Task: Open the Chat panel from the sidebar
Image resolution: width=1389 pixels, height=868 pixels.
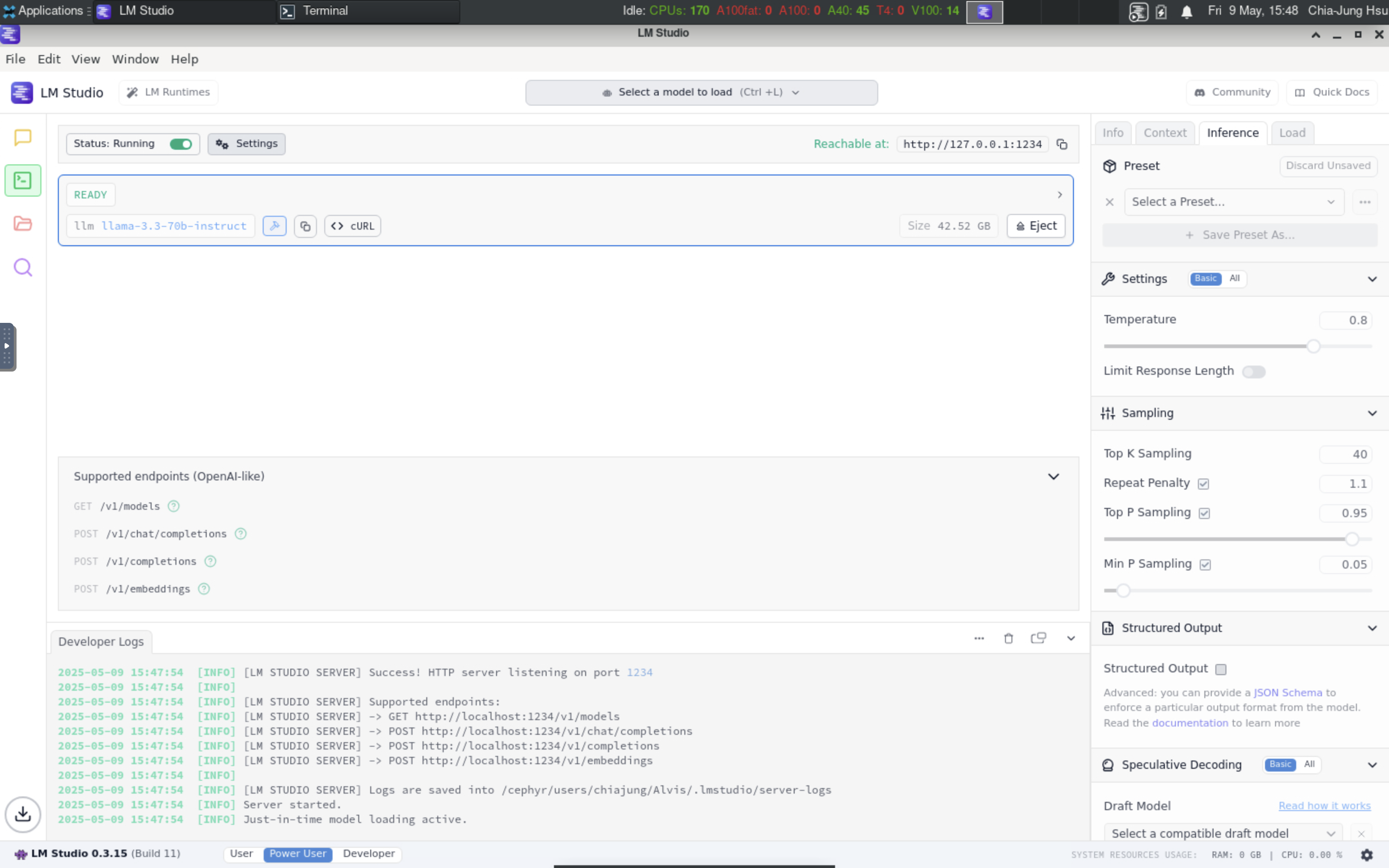Action: click(23, 137)
